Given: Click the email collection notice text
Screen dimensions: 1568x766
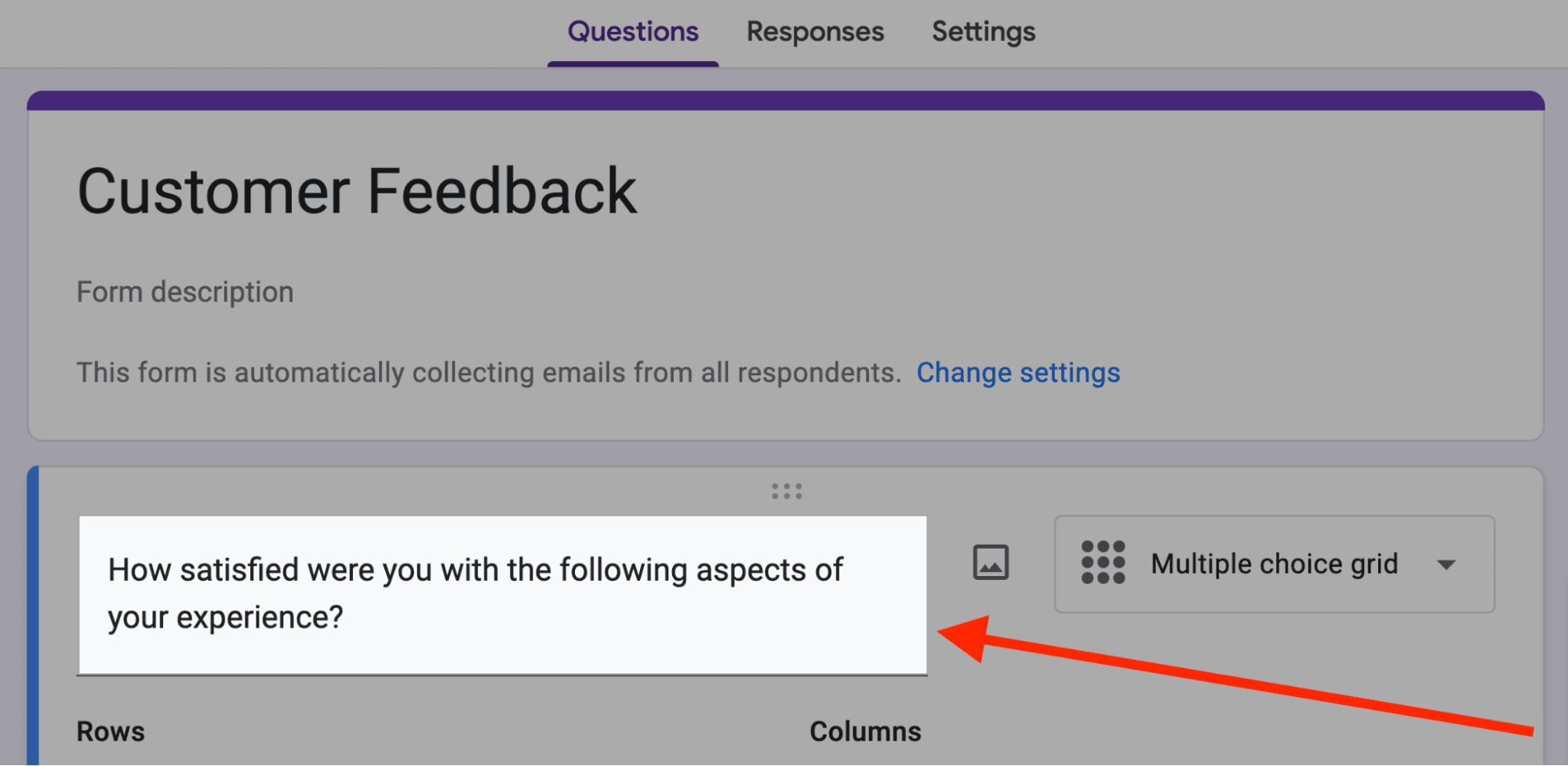Looking at the screenshot, I should (488, 373).
